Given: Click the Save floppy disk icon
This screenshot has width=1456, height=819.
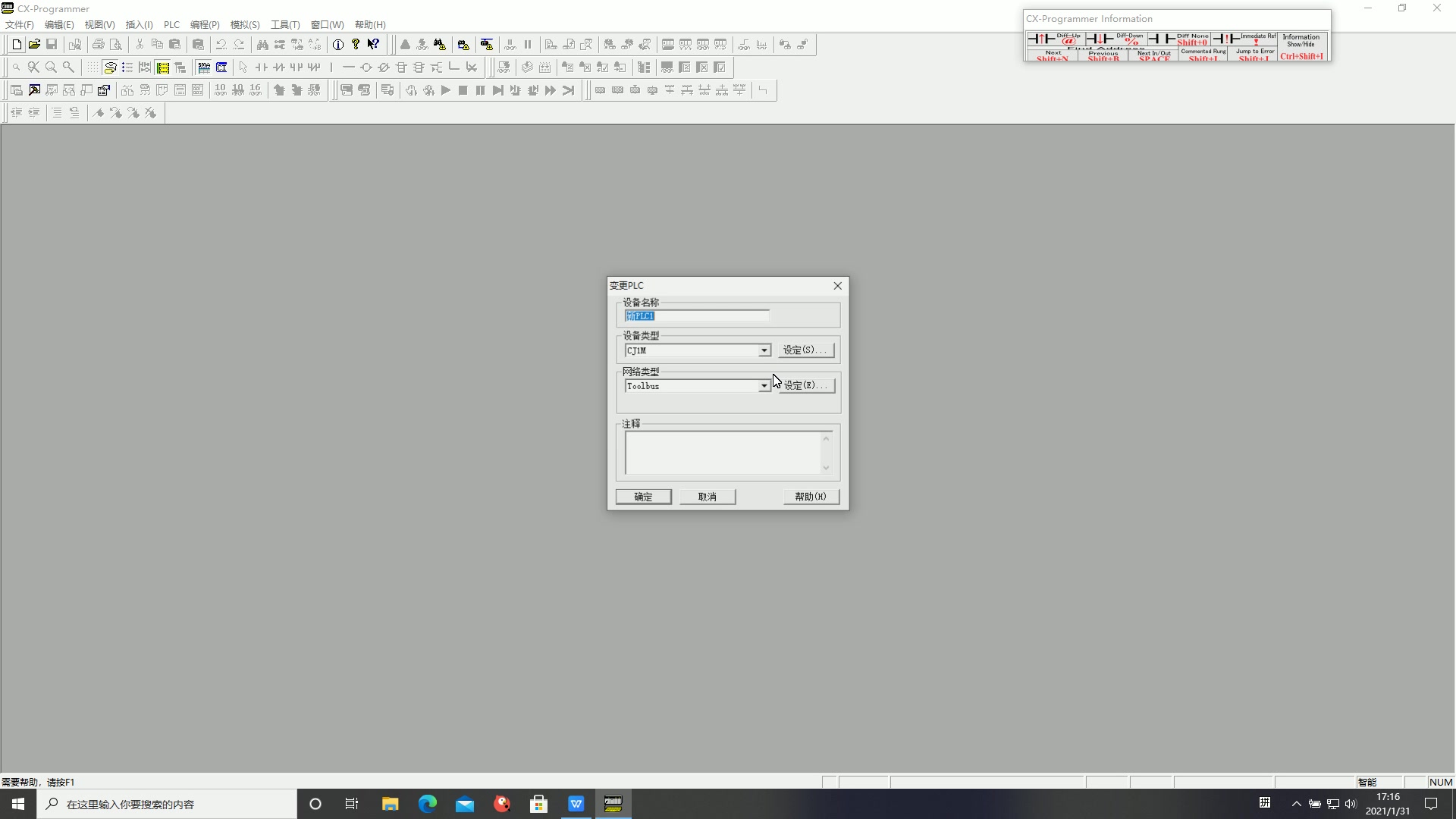Looking at the screenshot, I should click(x=52, y=45).
